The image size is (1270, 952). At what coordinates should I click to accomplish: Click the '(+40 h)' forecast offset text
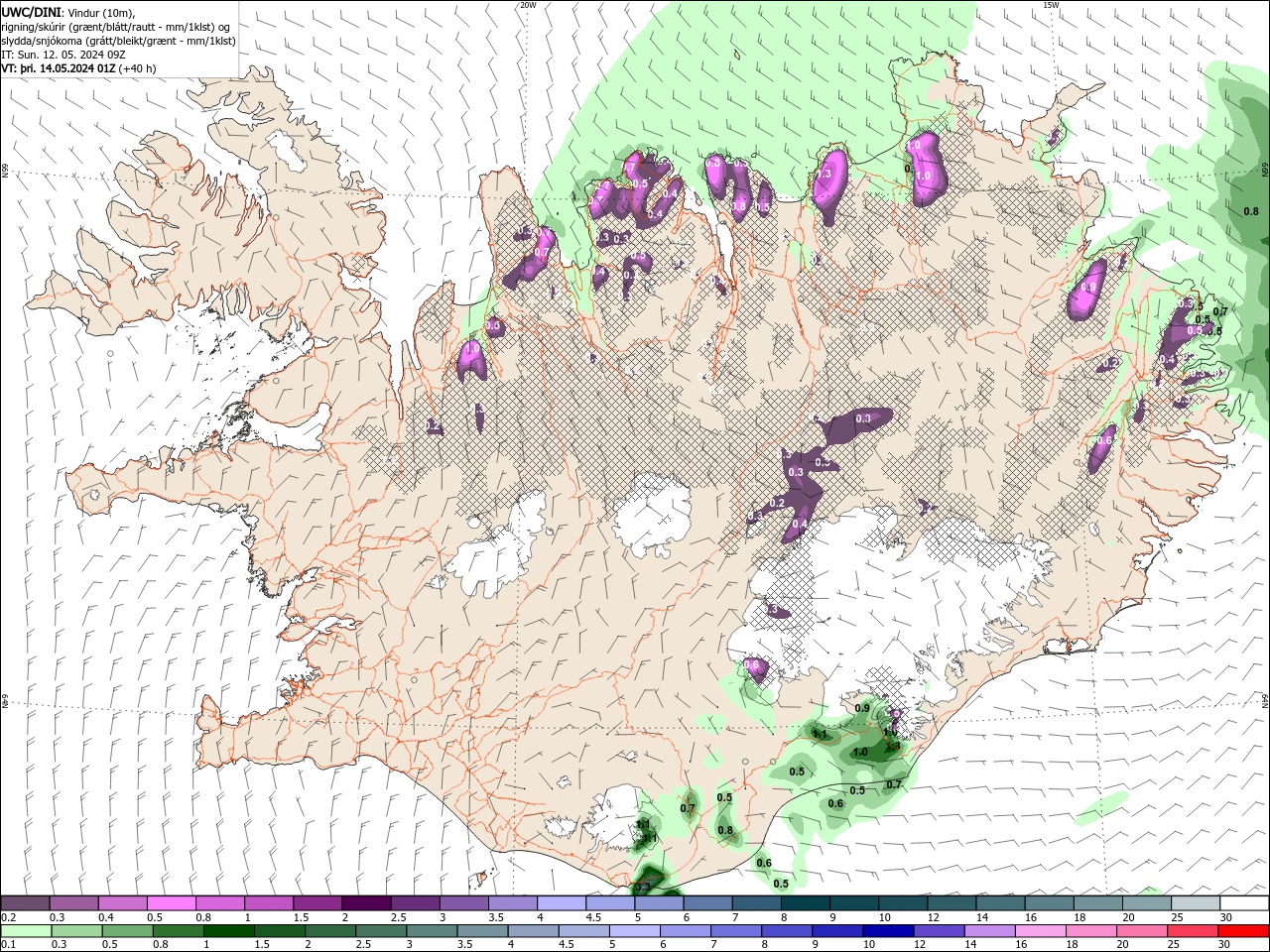click(x=138, y=68)
